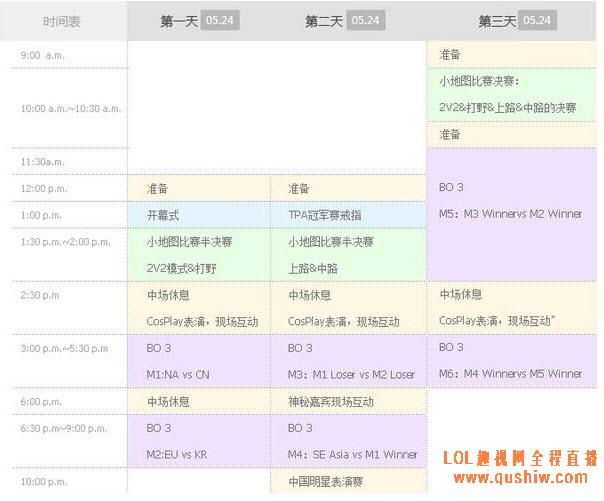Click BO 3 above M3 match
Image resolution: width=604 pixels, height=501 pixels.
click(300, 349)
